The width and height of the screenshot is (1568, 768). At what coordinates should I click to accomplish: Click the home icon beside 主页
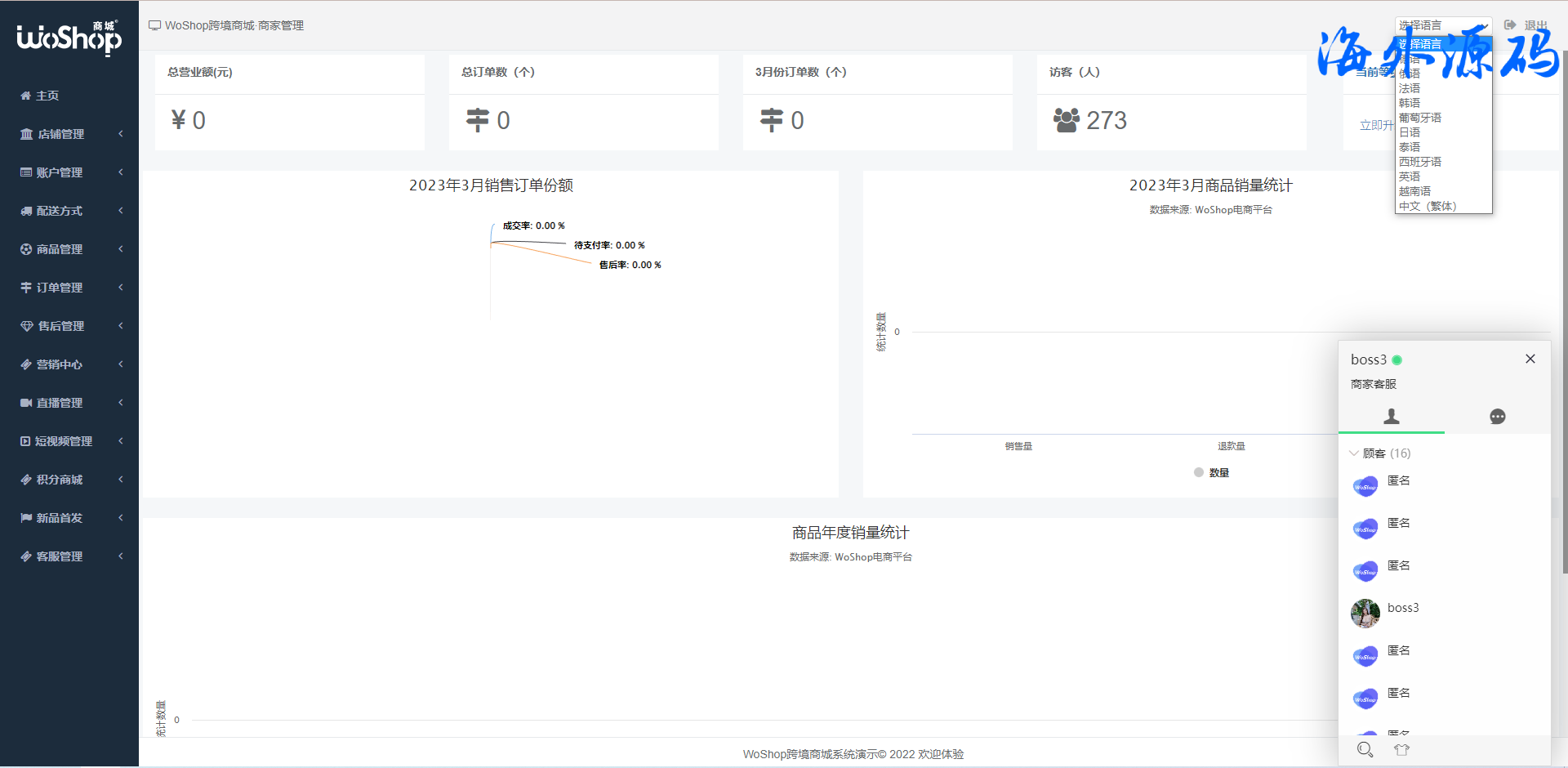point(25,96)
